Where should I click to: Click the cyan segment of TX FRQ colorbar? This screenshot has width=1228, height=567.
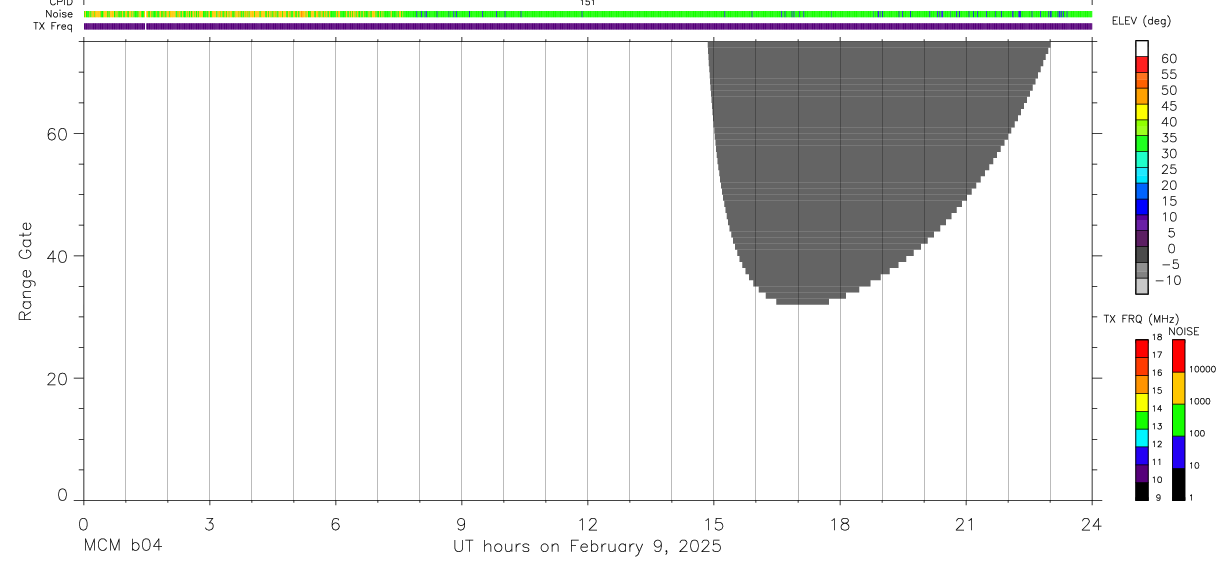[1142, 438]
